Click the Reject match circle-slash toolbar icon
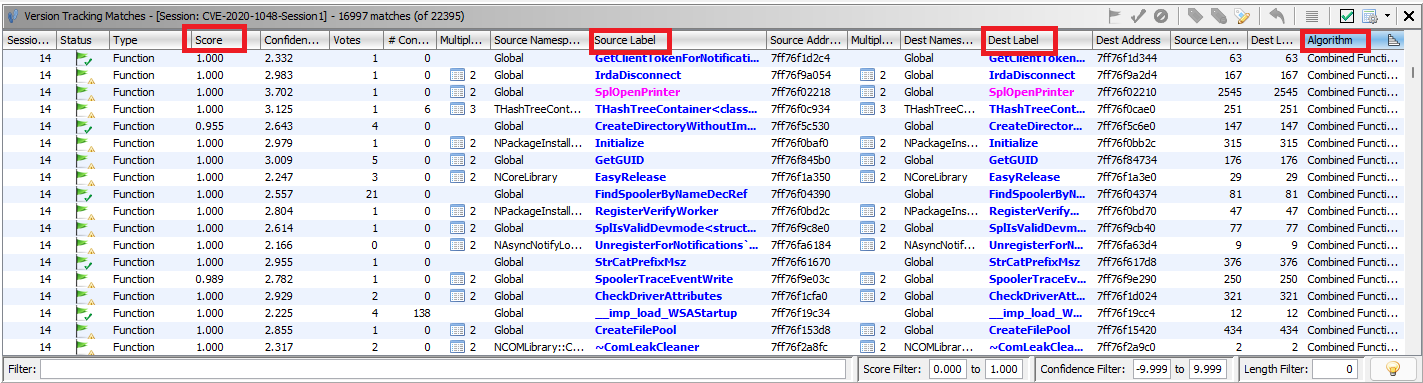Viewport: 1423px width, 383px height. pos(1160,16)
